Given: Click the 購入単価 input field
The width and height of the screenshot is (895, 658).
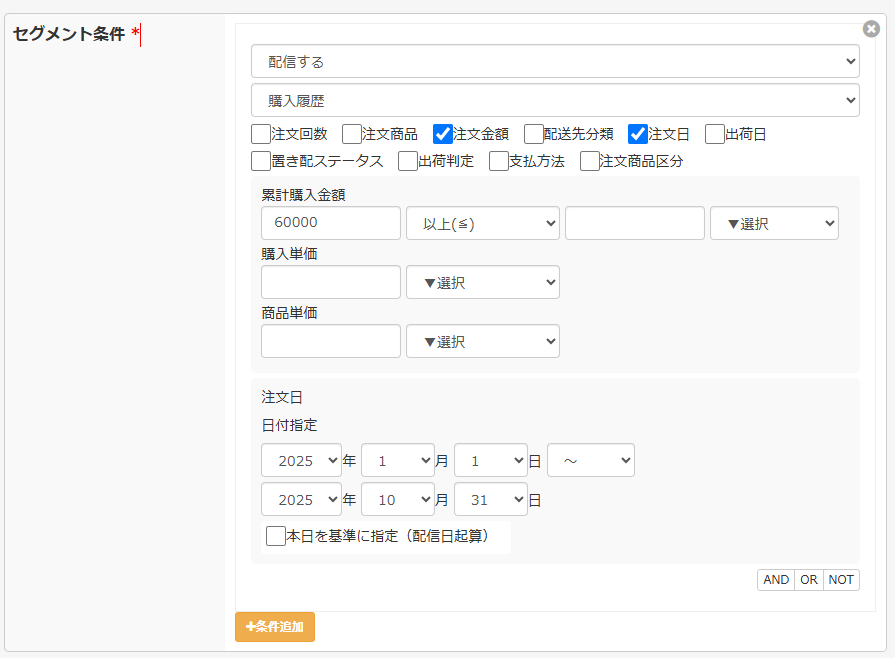Looking at the screenshot, I should [x=330, y=283].
